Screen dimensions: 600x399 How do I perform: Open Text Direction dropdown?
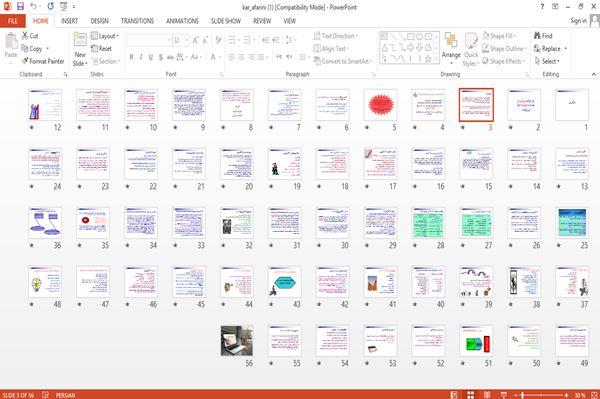point(336,36)
